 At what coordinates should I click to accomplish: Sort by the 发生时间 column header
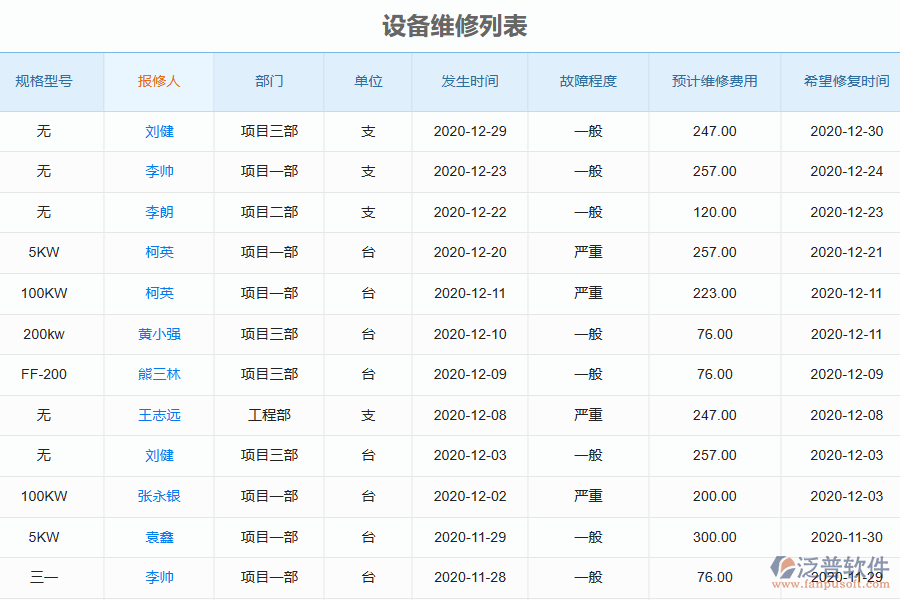pos(470,83)
